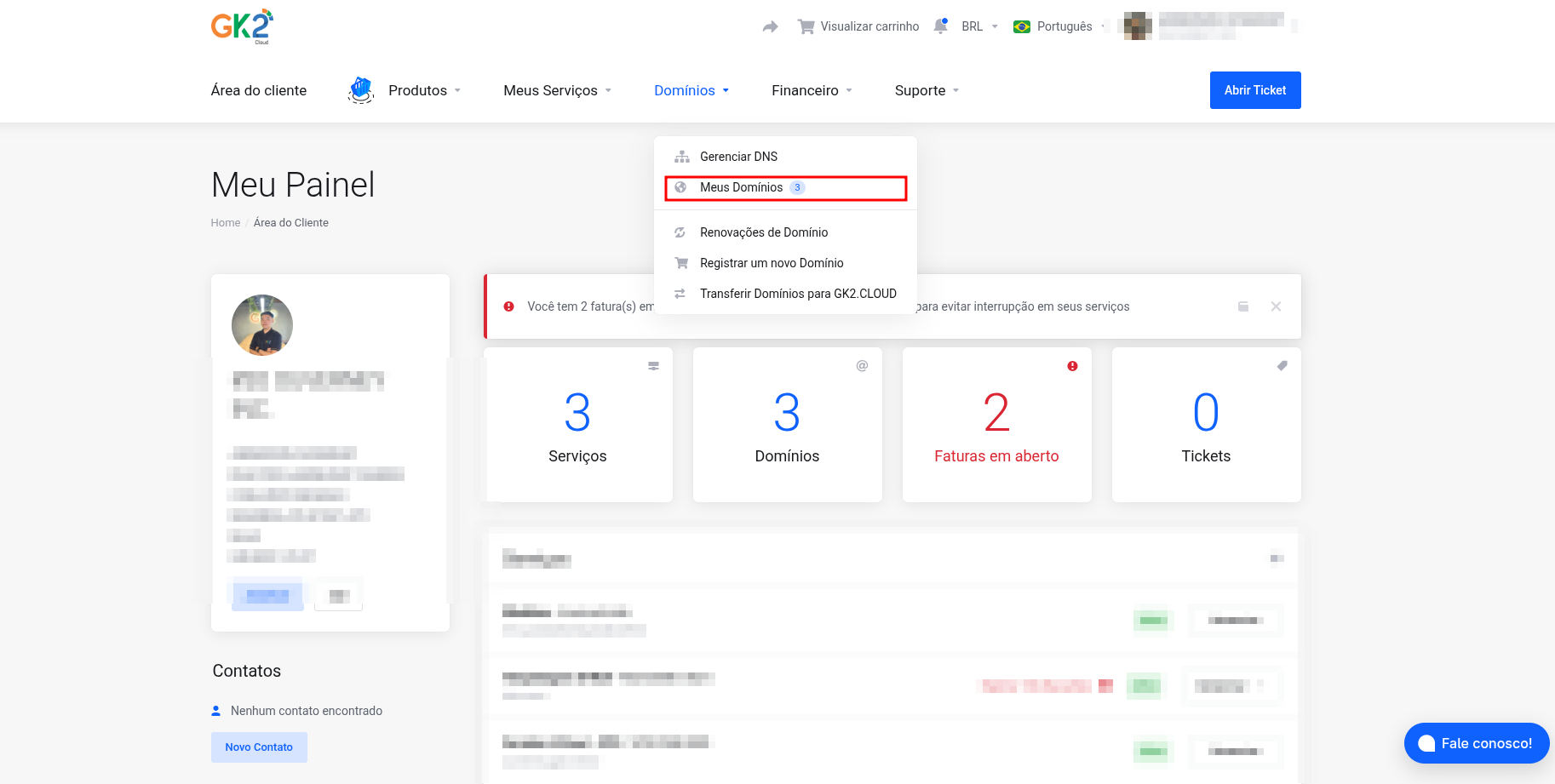Click the Área do Cliente breadcrumb
Image resolution: width=1555 pixels, height=784 pixels.
(291, 223)
